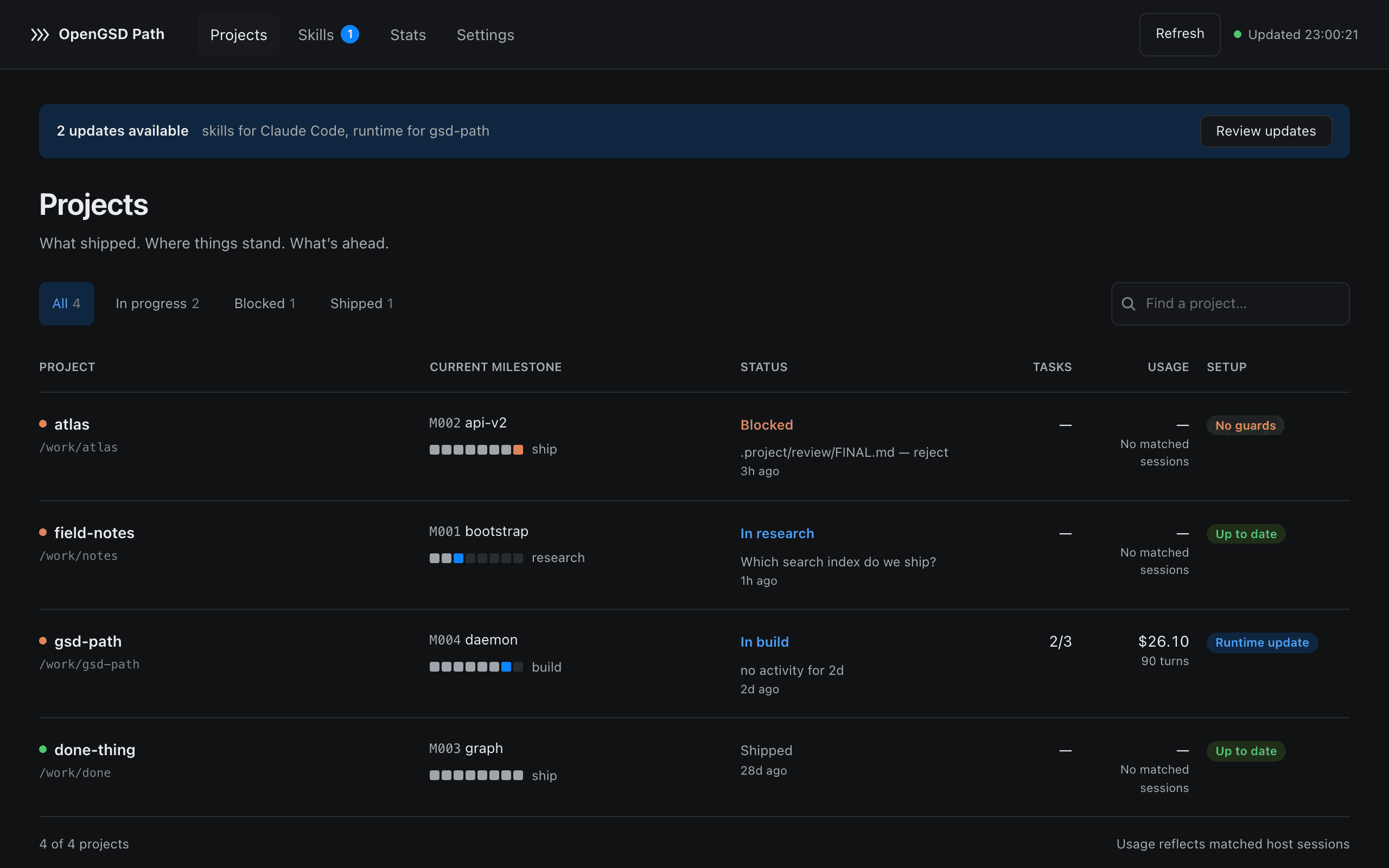Image resolution: width=1389 pixels, height=868 pixels.
Task: Click the In research status label
Action: click(x=776, y=533)
